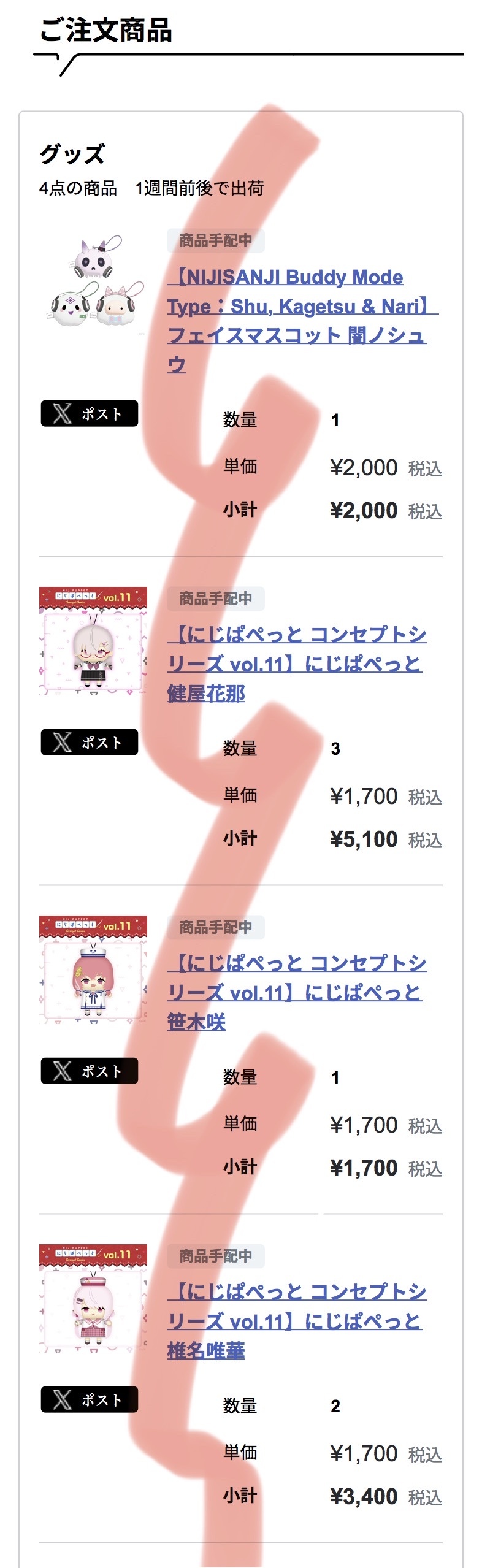Viewport: 482px width, 1568px height.
Task: Click the 商品手配中 badge above 健屋花那
Action: pos(216,599)
